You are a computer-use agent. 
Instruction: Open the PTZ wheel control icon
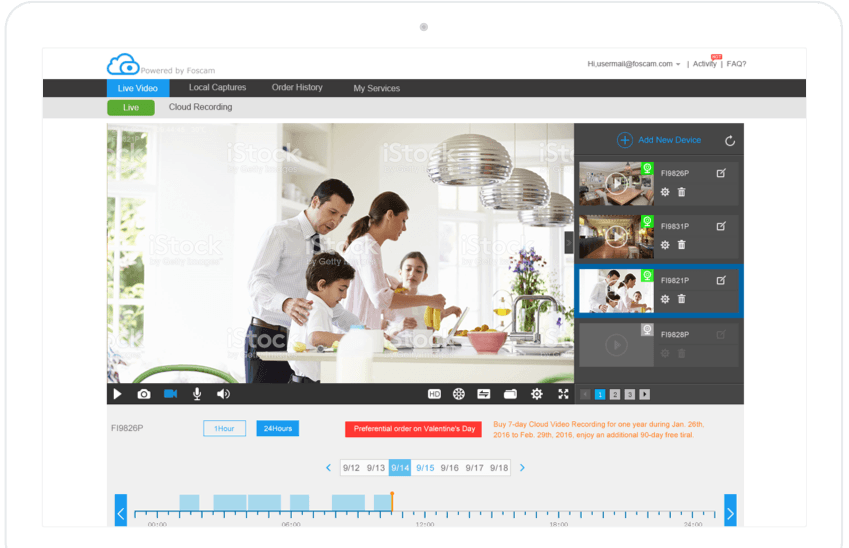pyautogui.click(x=459, y=394)
